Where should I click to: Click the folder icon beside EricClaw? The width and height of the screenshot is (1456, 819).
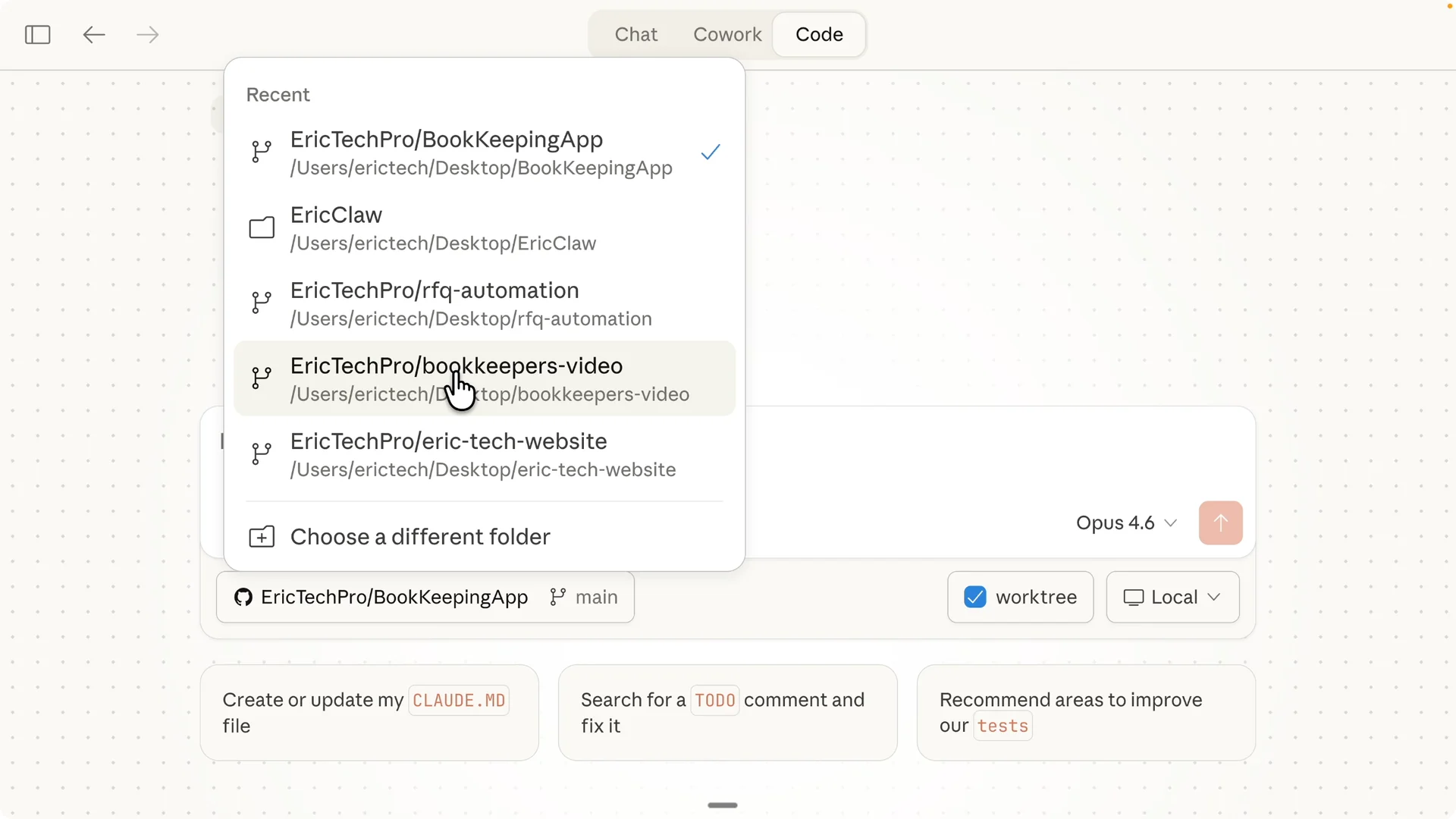click(x=262, y=227)
